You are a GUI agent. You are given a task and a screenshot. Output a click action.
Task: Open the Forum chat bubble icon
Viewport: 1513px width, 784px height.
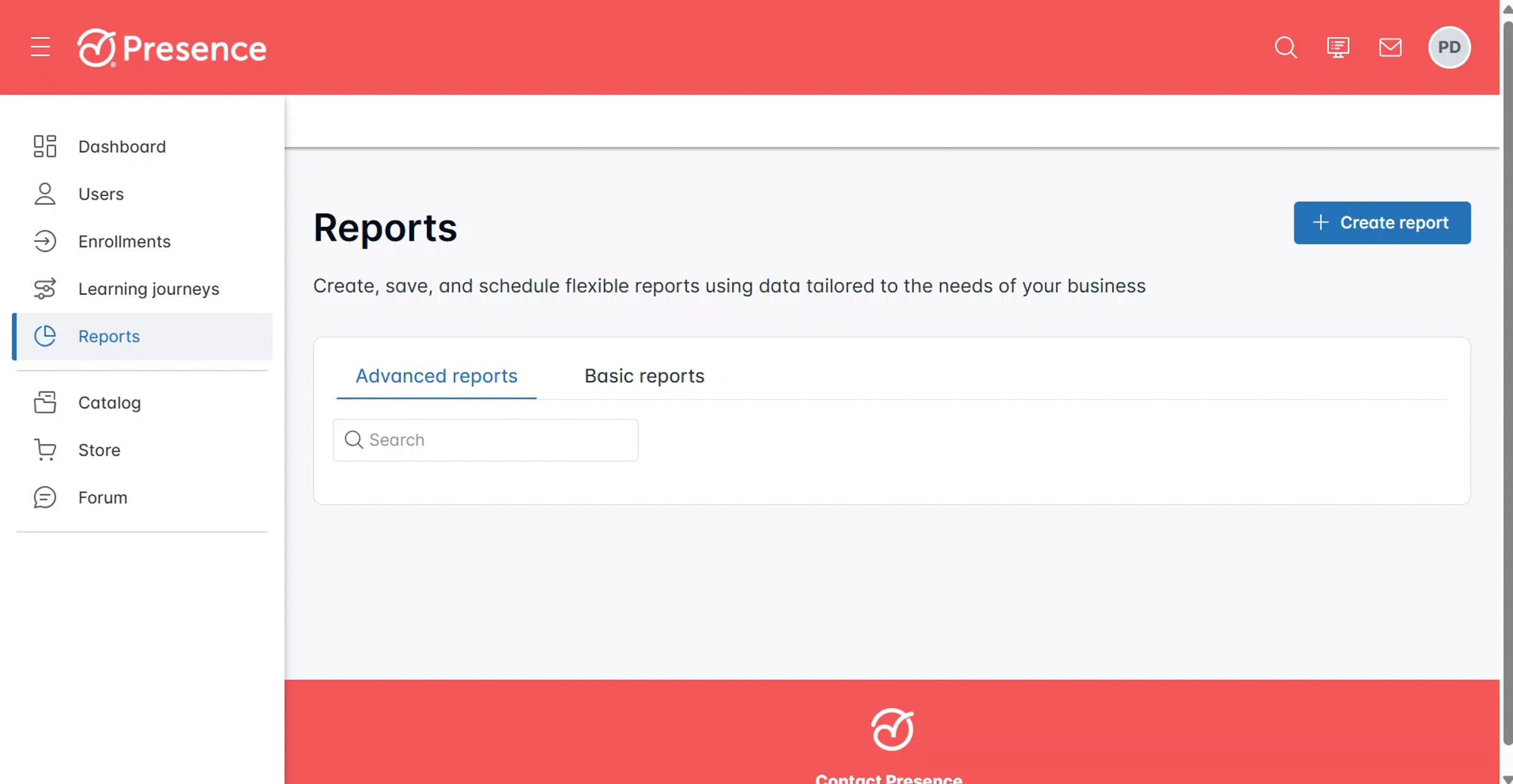(45, 497)
